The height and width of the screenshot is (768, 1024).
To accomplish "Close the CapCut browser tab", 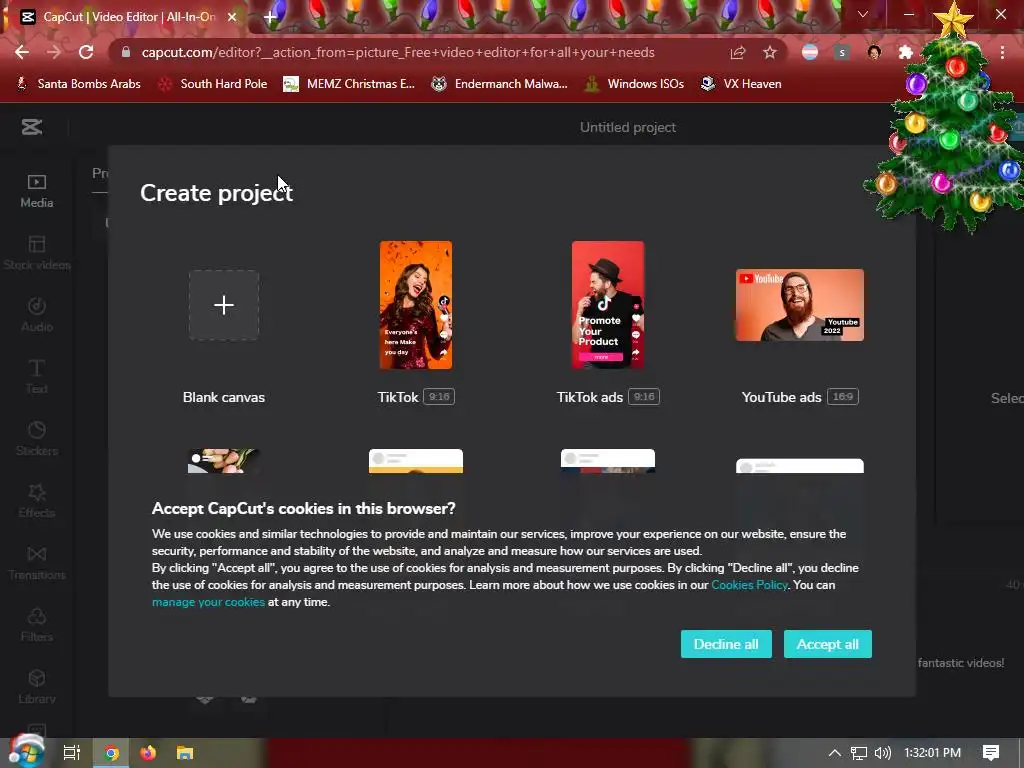I will 232,17.
